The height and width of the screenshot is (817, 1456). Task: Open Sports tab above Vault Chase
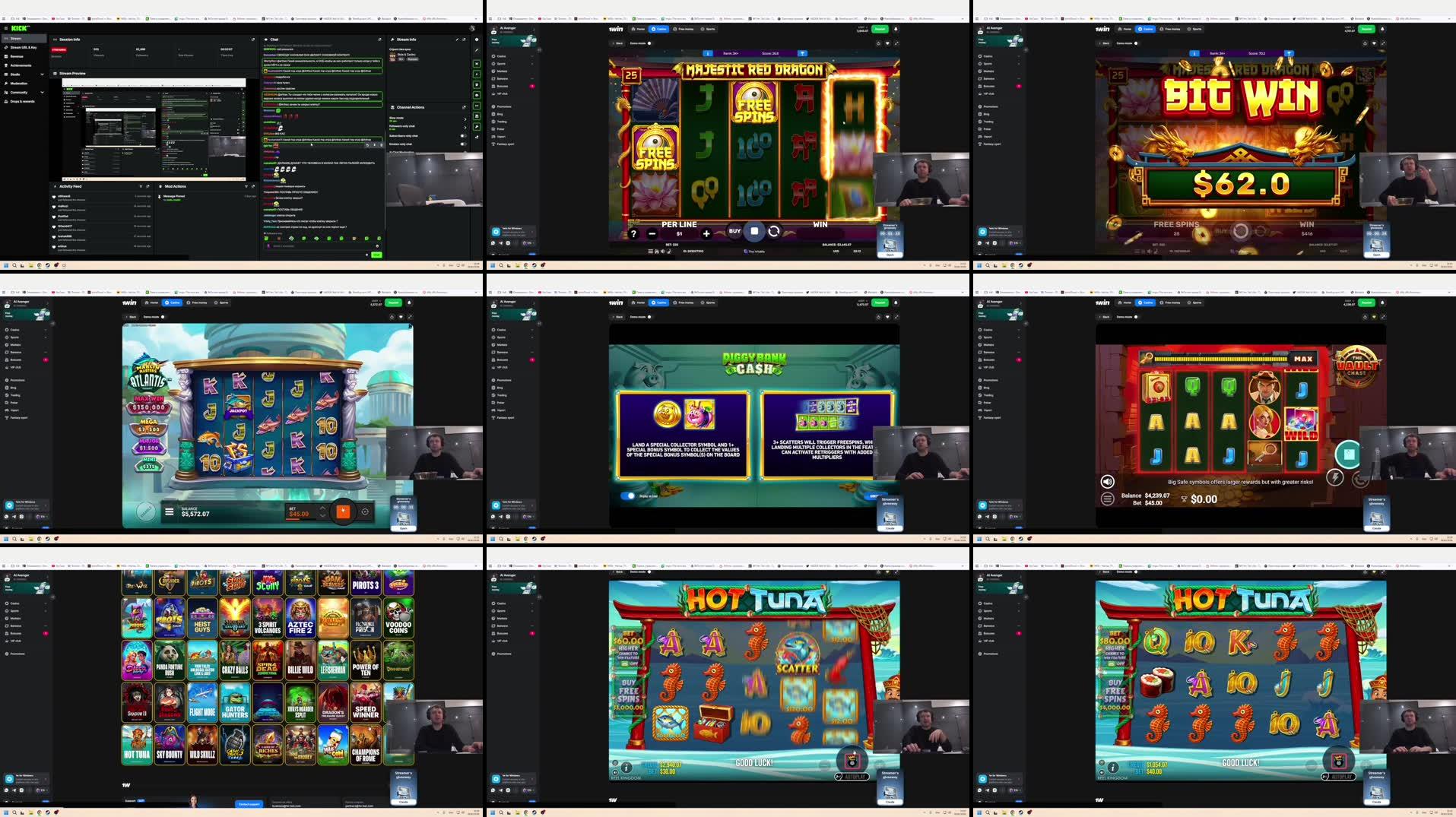[1195, 302]
